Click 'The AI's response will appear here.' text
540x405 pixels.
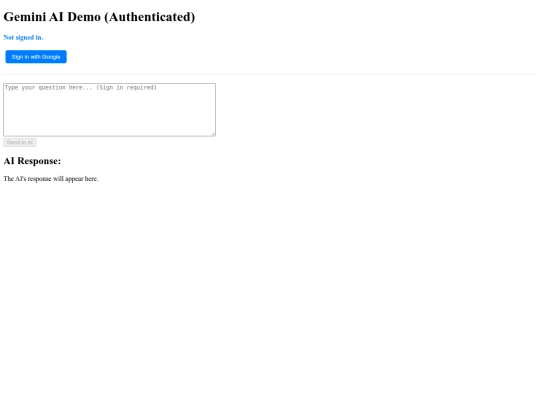[x=51, y=179]
